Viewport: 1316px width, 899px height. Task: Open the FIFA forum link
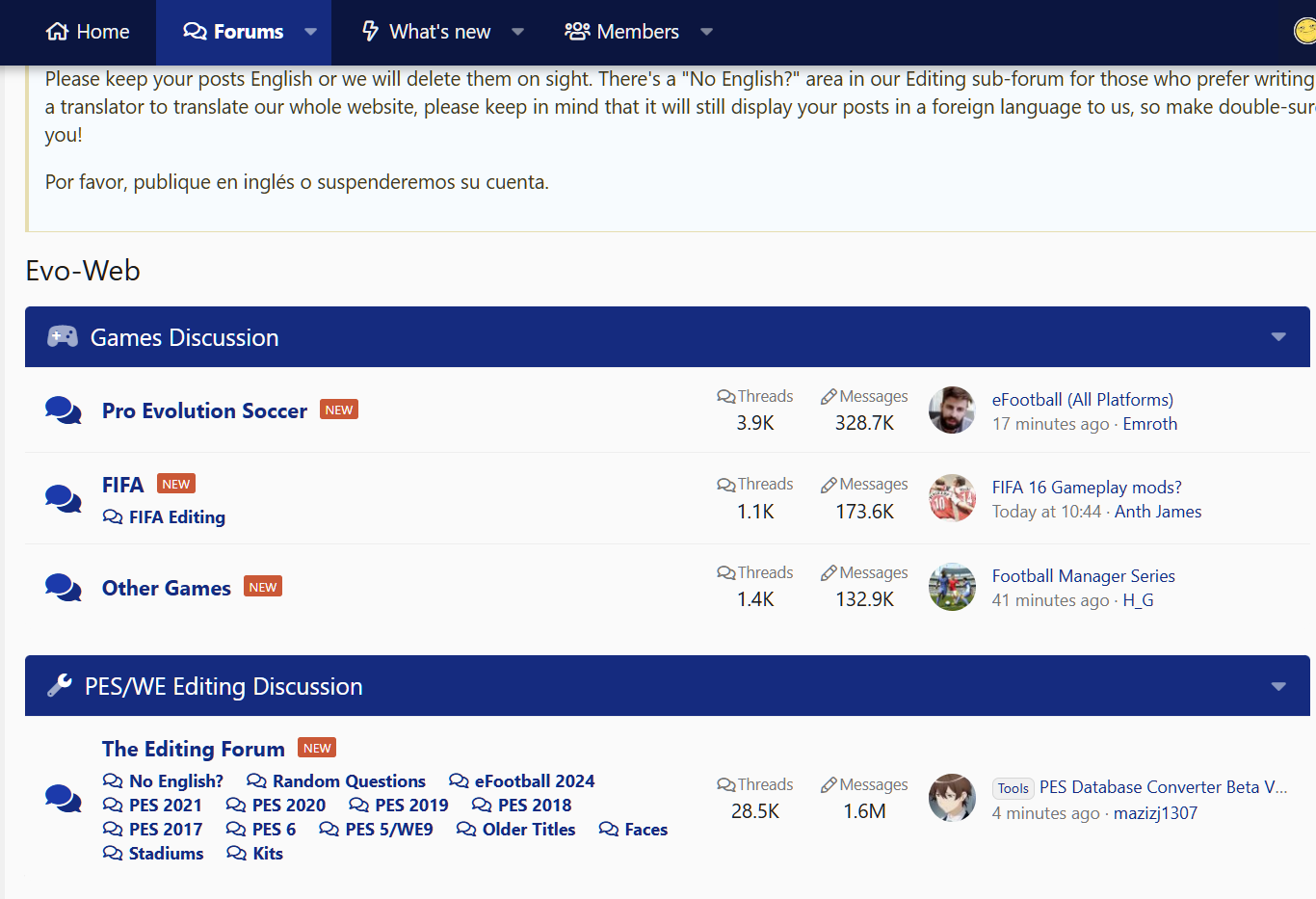pyautogui.click(x=122, y=485)
